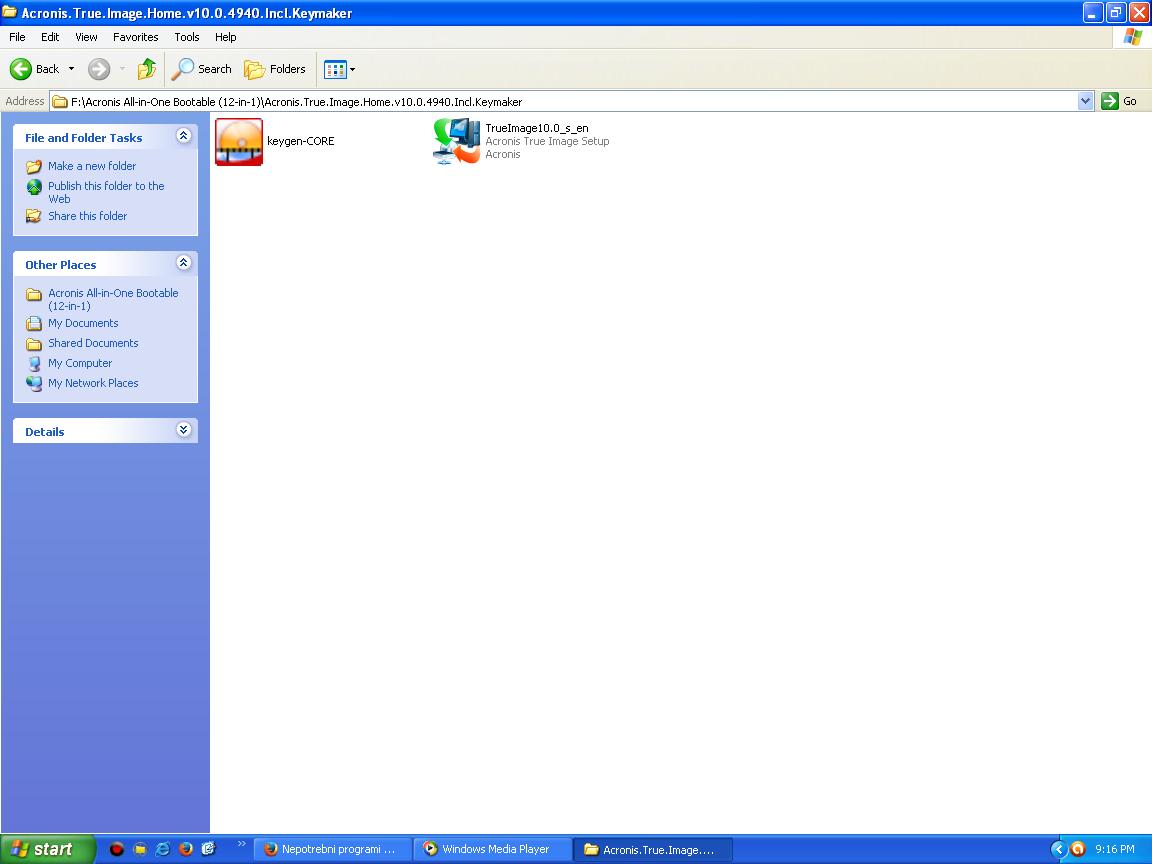Click the My Documents icon

pos(34,323)
